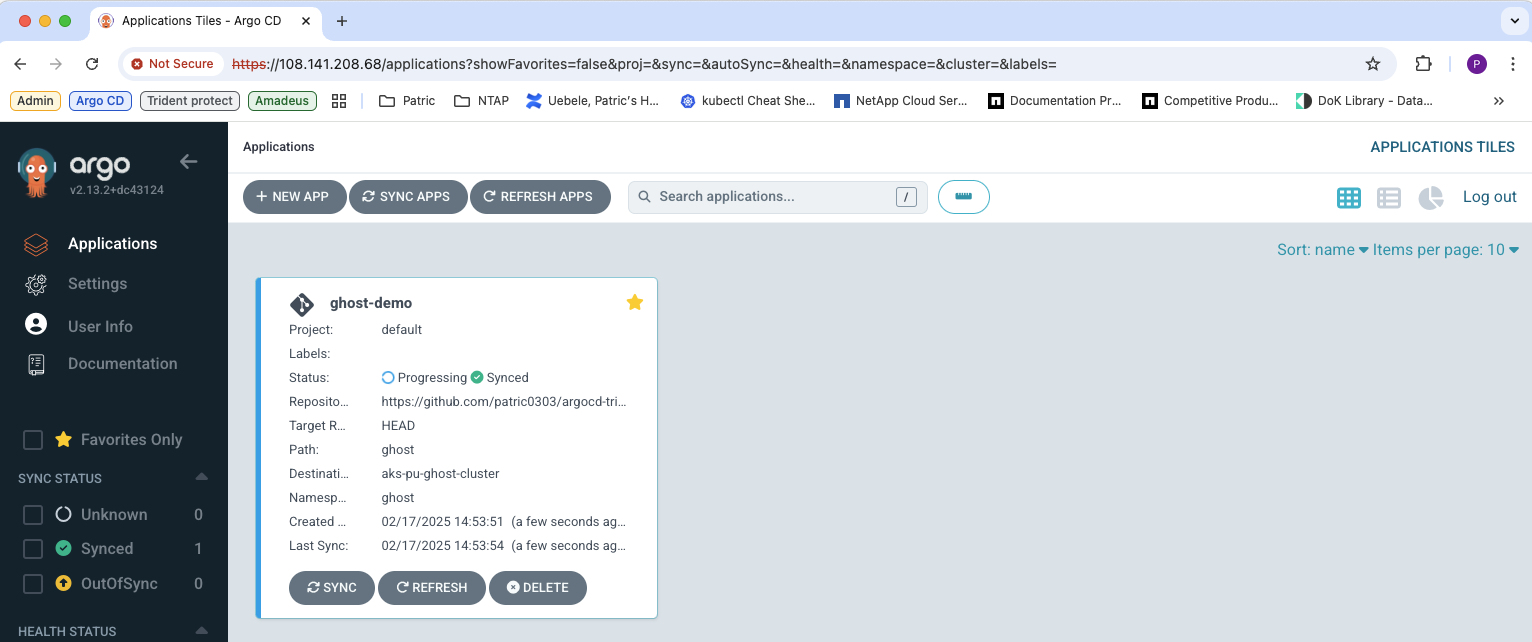Open the kubectl Cheat Sheet bookmark
This screenshot has width=1532, height=642.
(747, 101)
